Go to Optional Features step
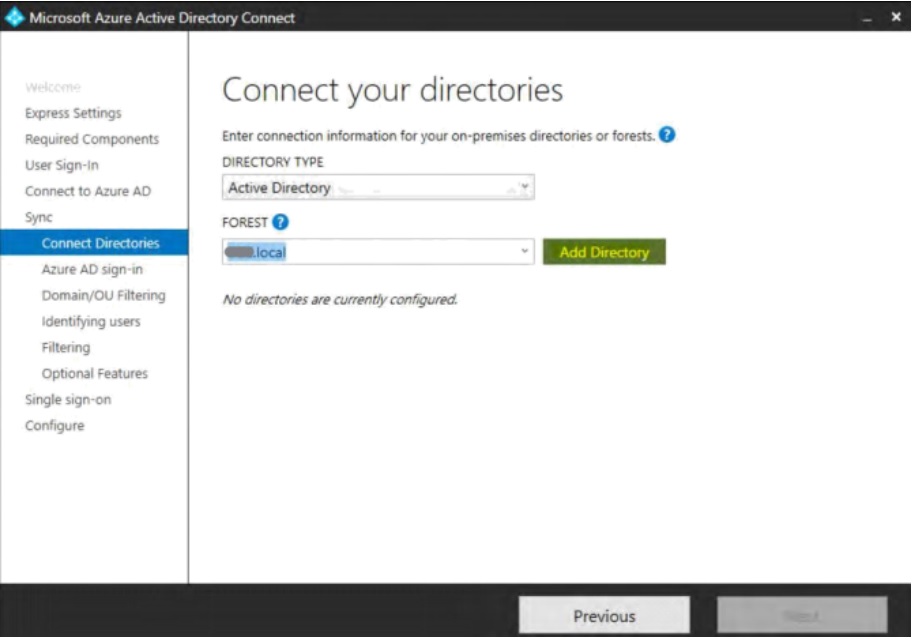Image resolution: width=912 pixels, height=641 pixels. (x=94, y=373)
